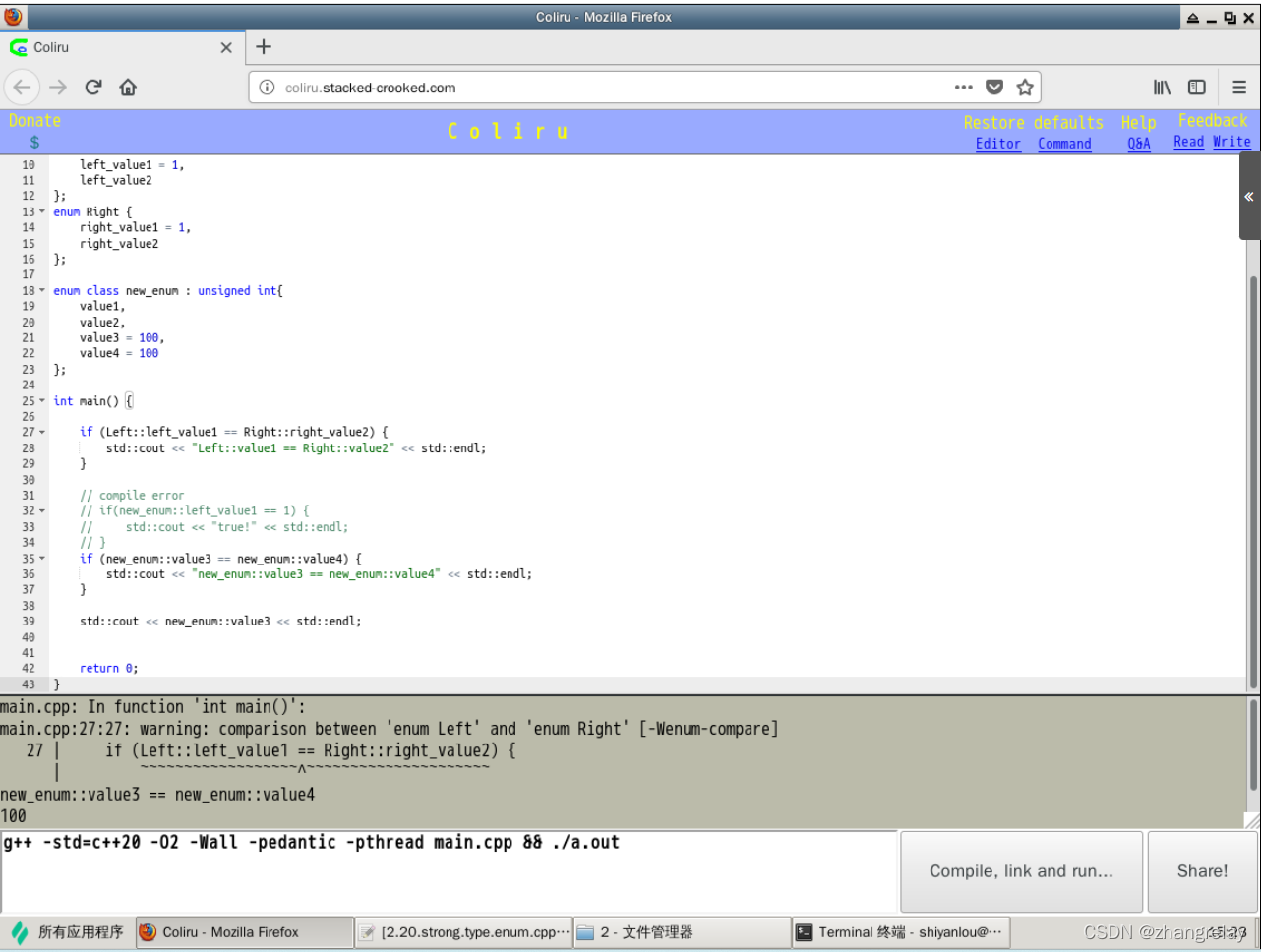Viewport: 1261px width, 952px height.
Task: Collapse fold arrow at line 27 if block
Action: [42, 433]
